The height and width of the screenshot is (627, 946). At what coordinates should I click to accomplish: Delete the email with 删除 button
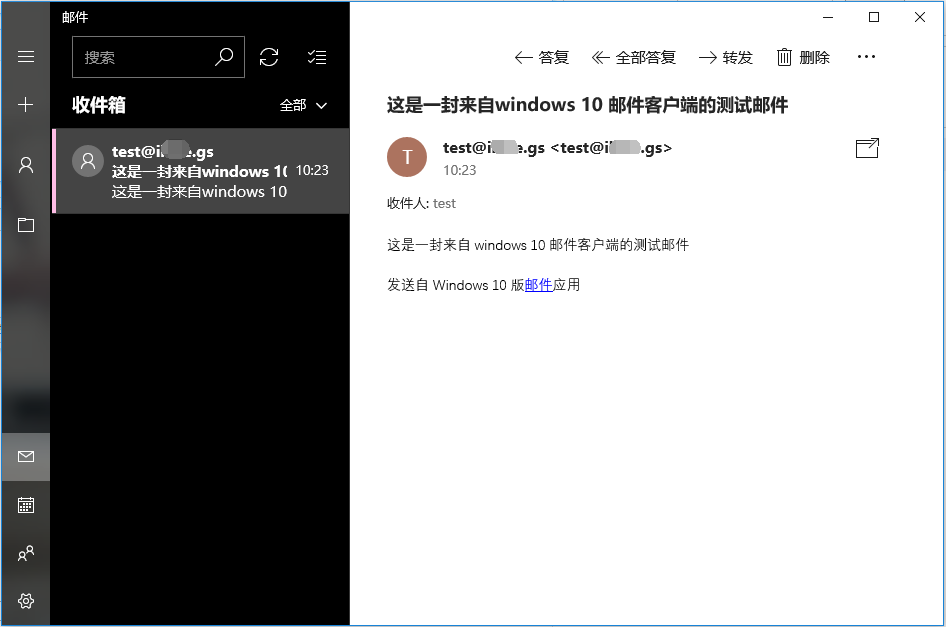[804, 57]
